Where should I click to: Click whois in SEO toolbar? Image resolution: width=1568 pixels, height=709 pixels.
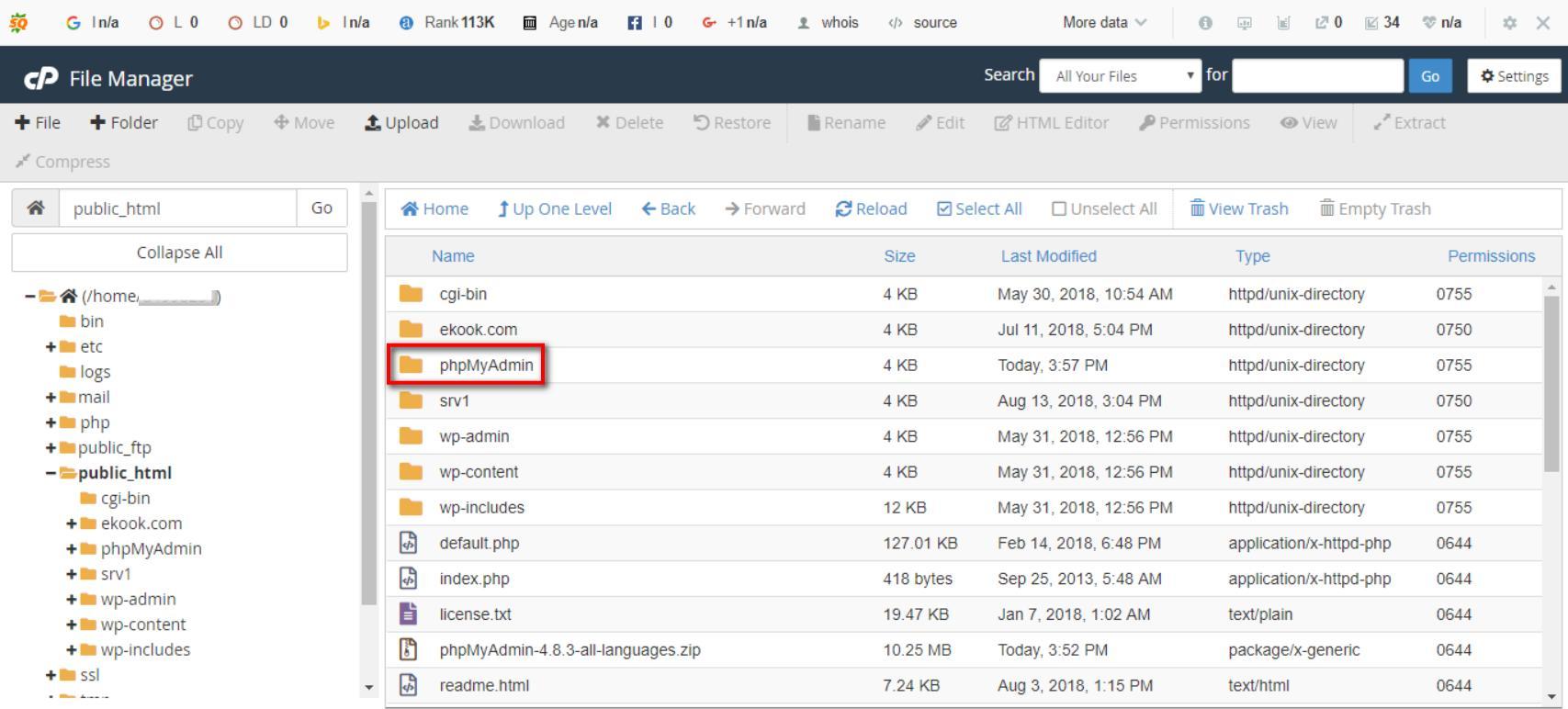tap(829, 22)
